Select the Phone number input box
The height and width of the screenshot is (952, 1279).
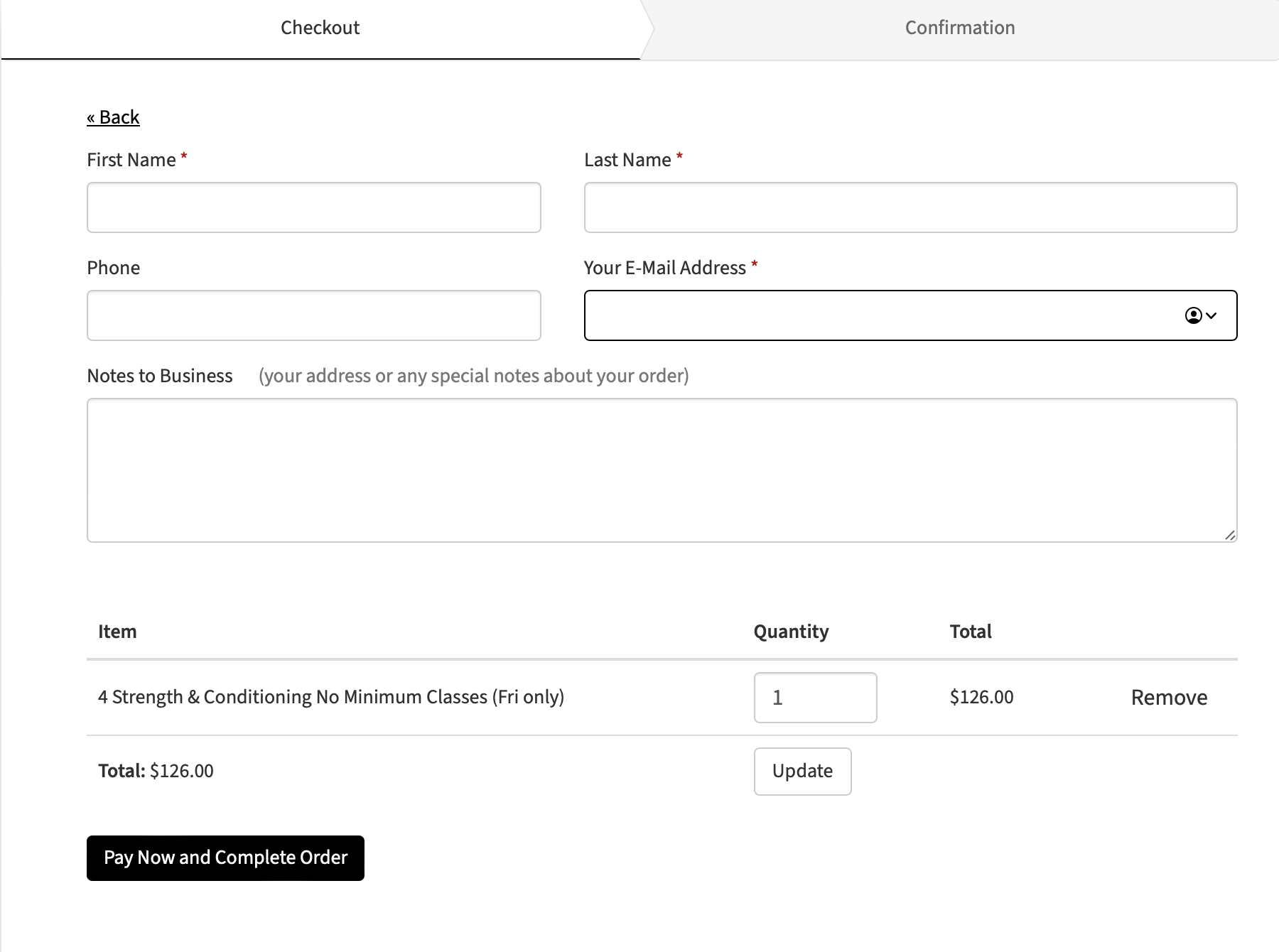(x=313, y=315)
